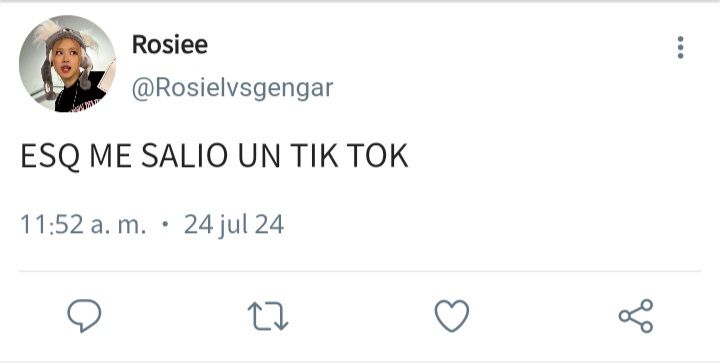The image size is (720, 363).
Task: Toggle repost using the looped arrows
Action: click(268, 316)
